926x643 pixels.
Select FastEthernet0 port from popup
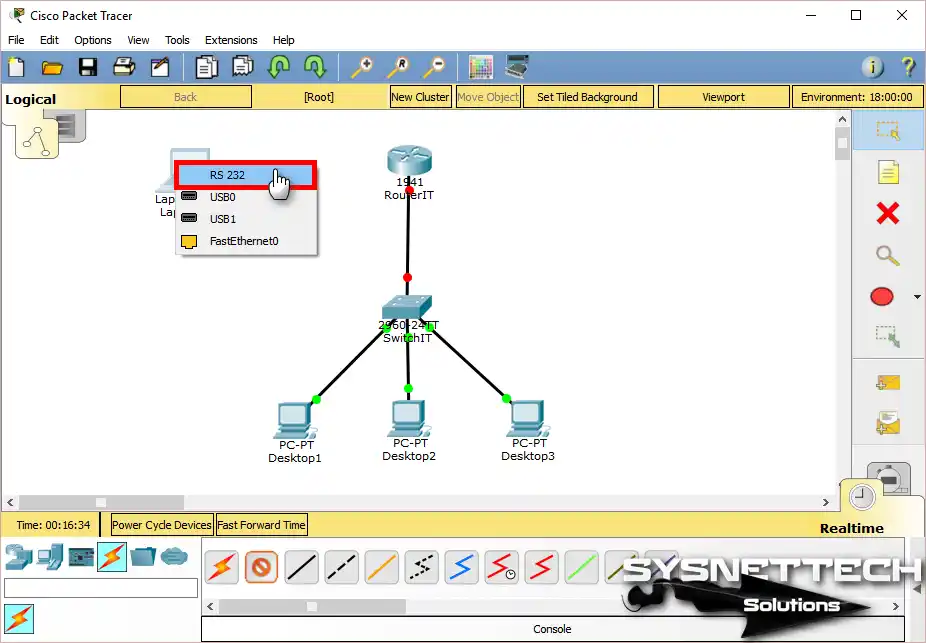coord(243,241)
